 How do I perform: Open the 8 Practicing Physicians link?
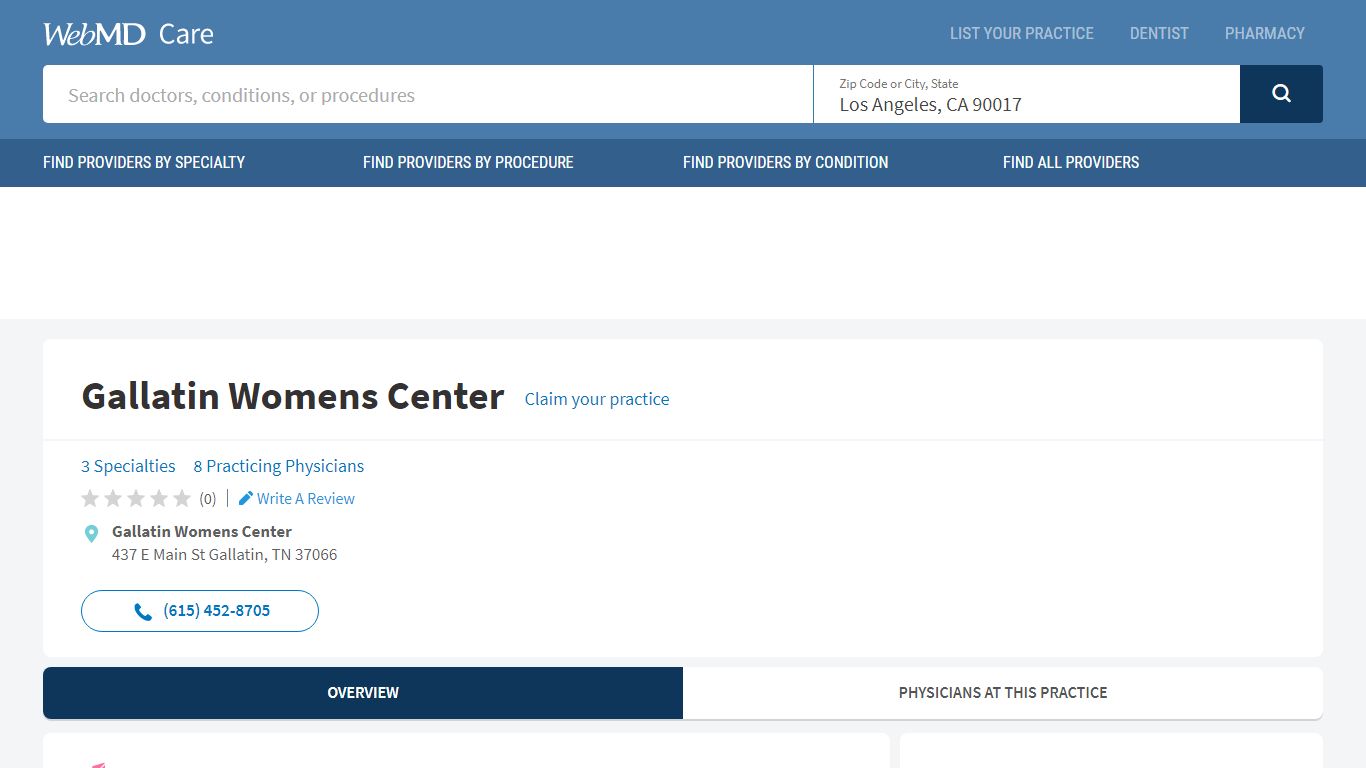[279, 466]
